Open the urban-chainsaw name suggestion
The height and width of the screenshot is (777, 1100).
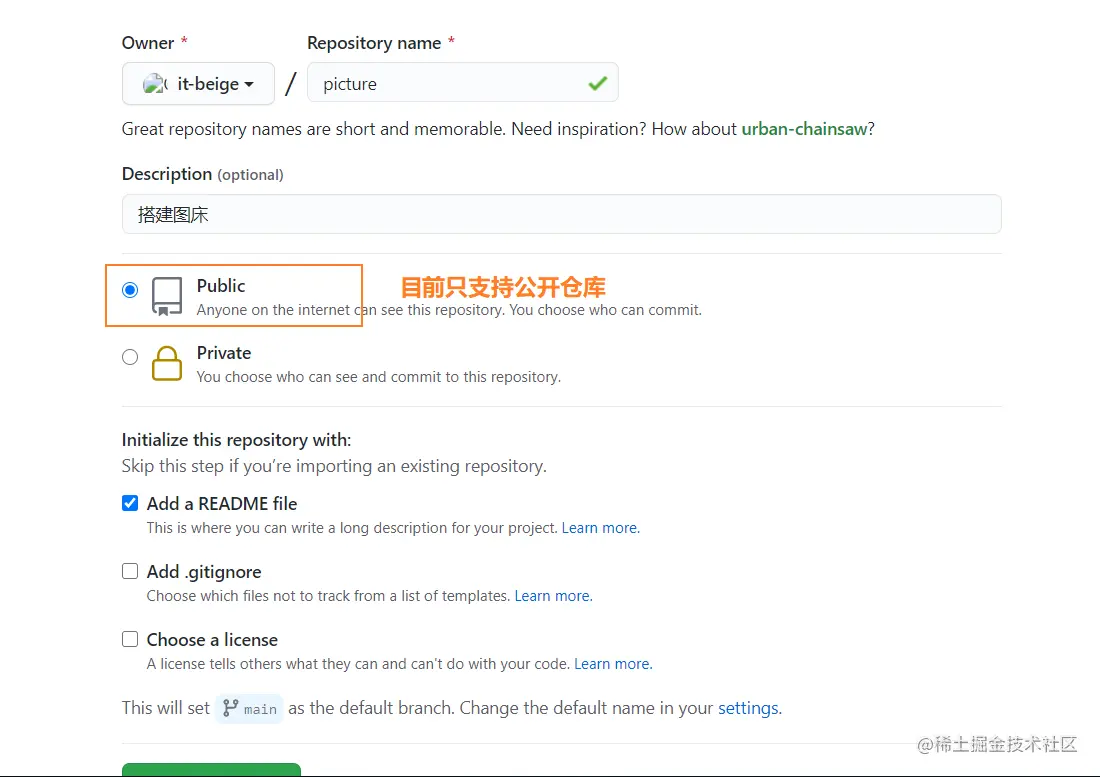[804, 129]
